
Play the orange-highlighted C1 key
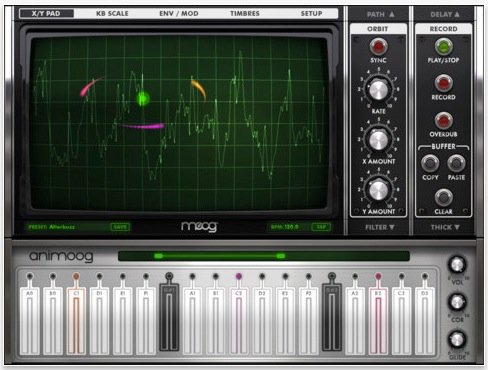click(76, 320)
